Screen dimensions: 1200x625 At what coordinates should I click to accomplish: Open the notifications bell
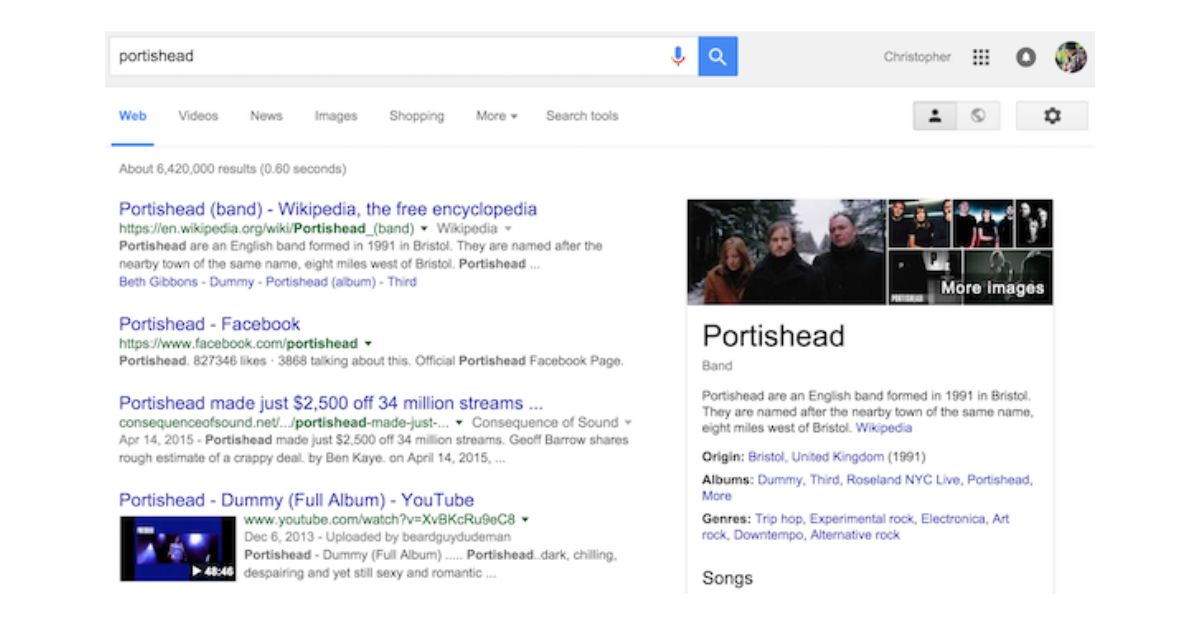point(1026,58)
